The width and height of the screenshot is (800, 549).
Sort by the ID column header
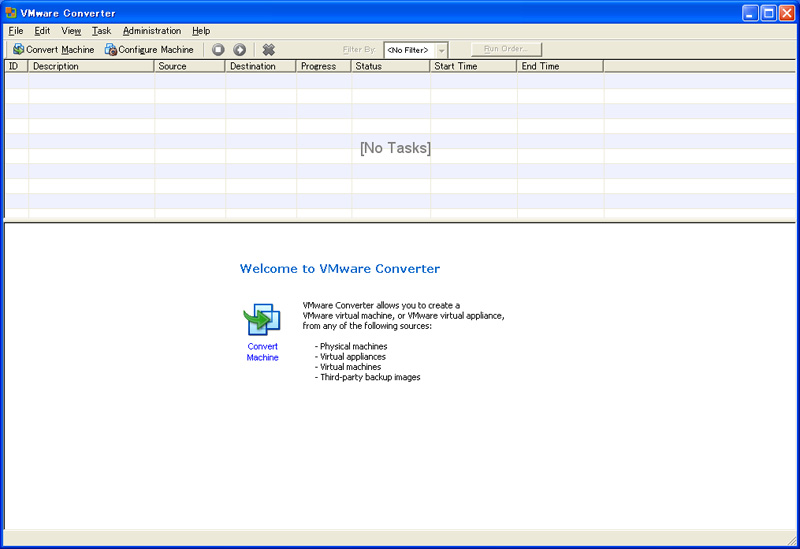click(x=16, y=66)
